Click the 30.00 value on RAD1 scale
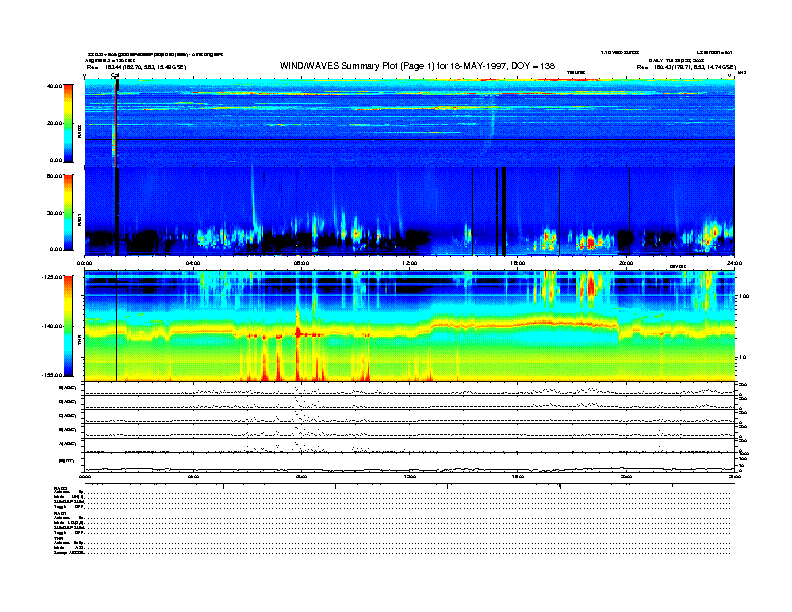Screen dimensions: 792x612 coord(55,213)
